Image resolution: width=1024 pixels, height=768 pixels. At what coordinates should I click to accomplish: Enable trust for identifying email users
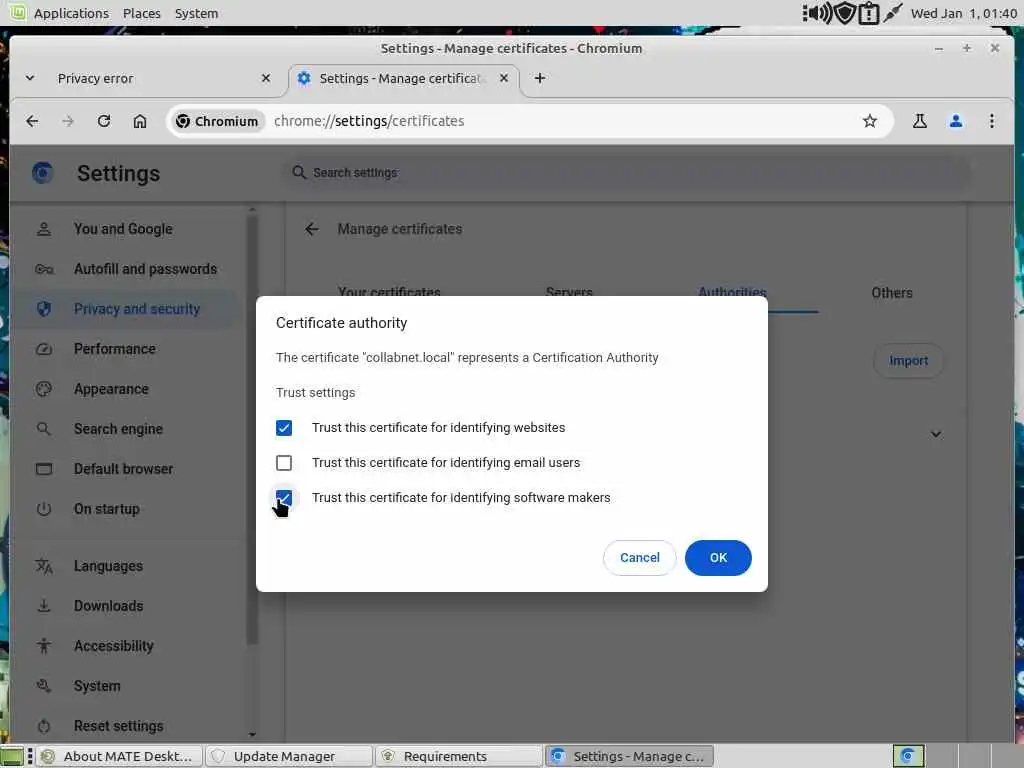283,463
